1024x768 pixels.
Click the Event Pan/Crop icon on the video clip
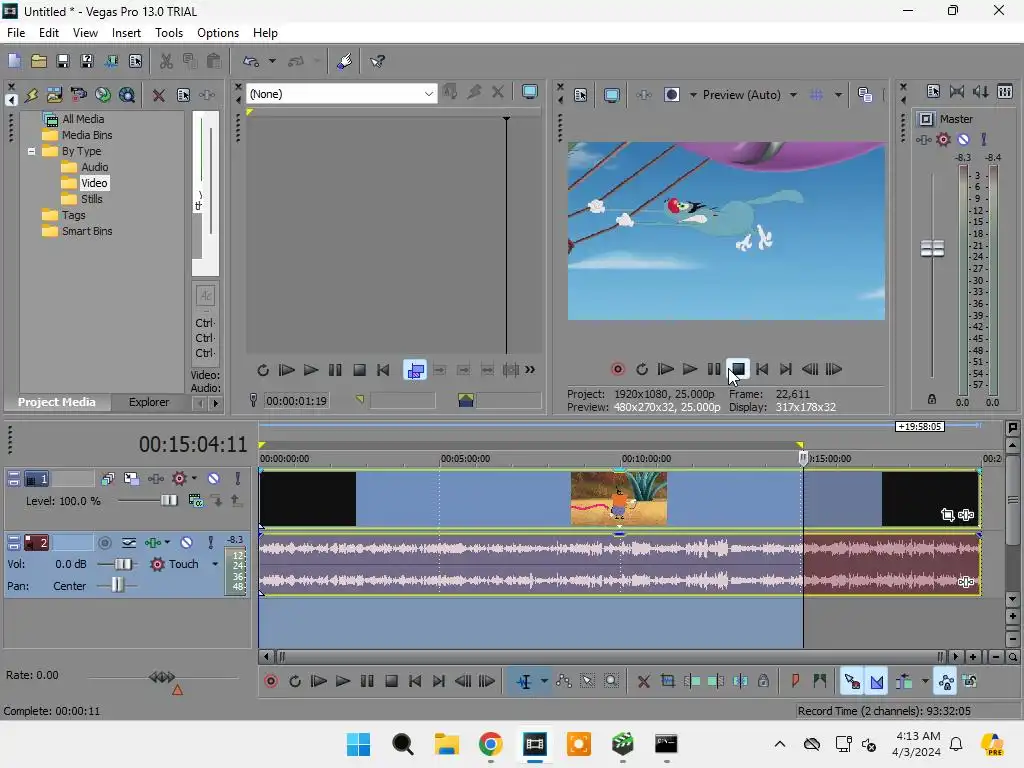pos(948,515)
